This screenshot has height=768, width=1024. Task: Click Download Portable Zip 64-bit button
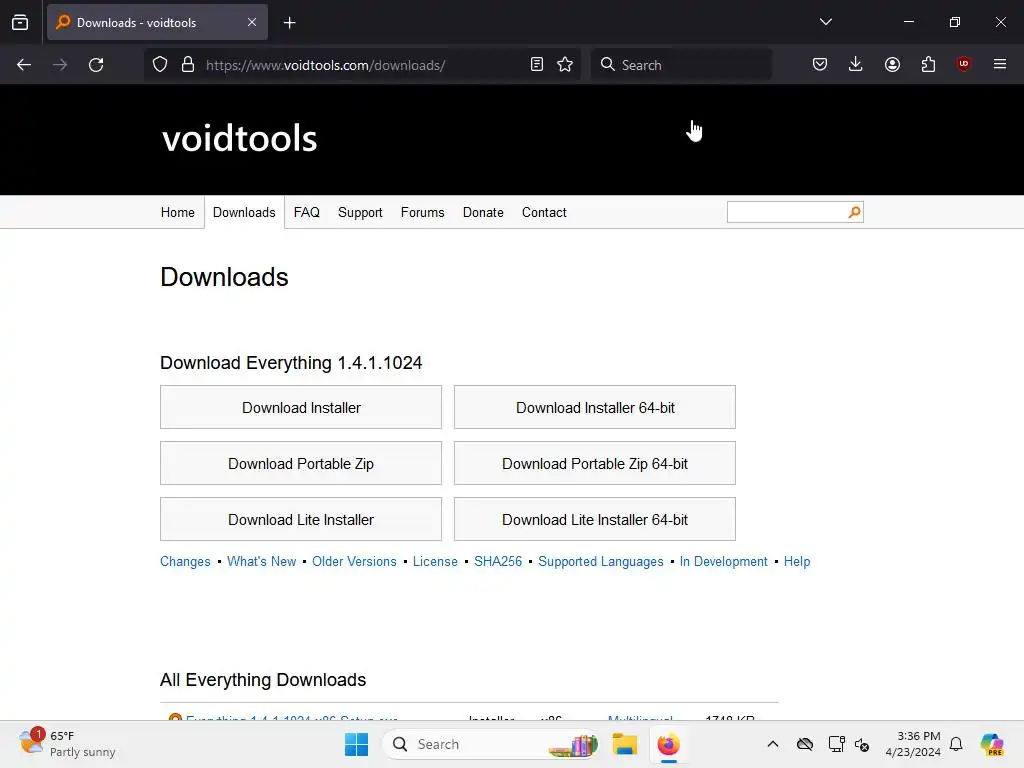click(595, 464)
